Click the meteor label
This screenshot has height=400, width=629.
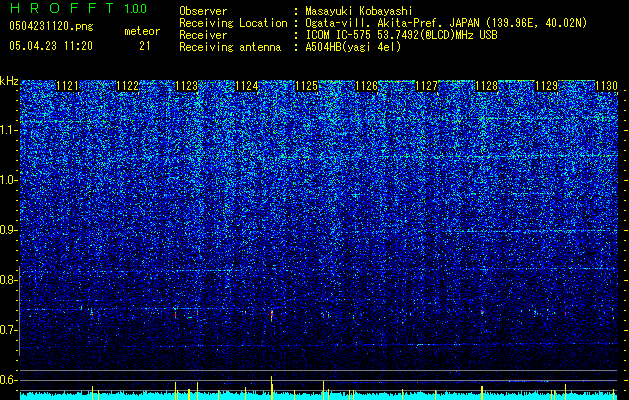tap(142, 31)
